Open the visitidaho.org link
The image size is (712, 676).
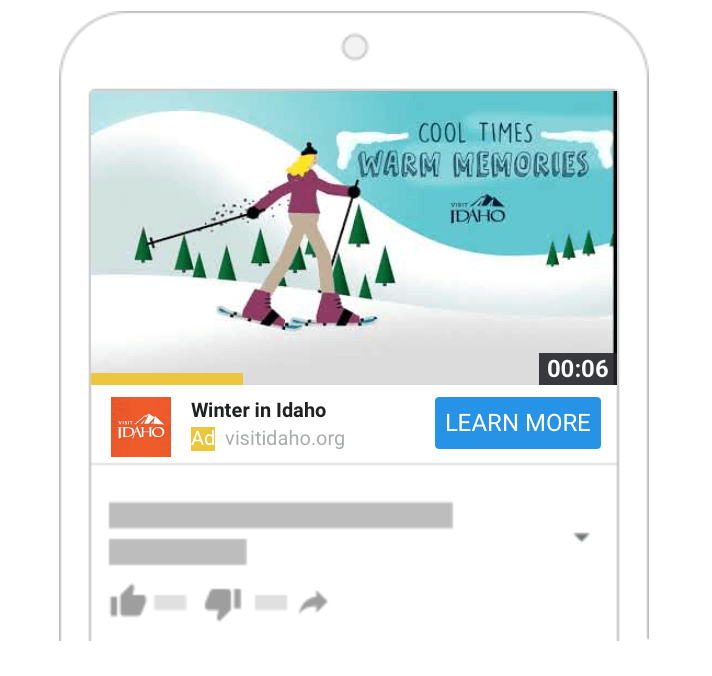[x=285, y=439]
